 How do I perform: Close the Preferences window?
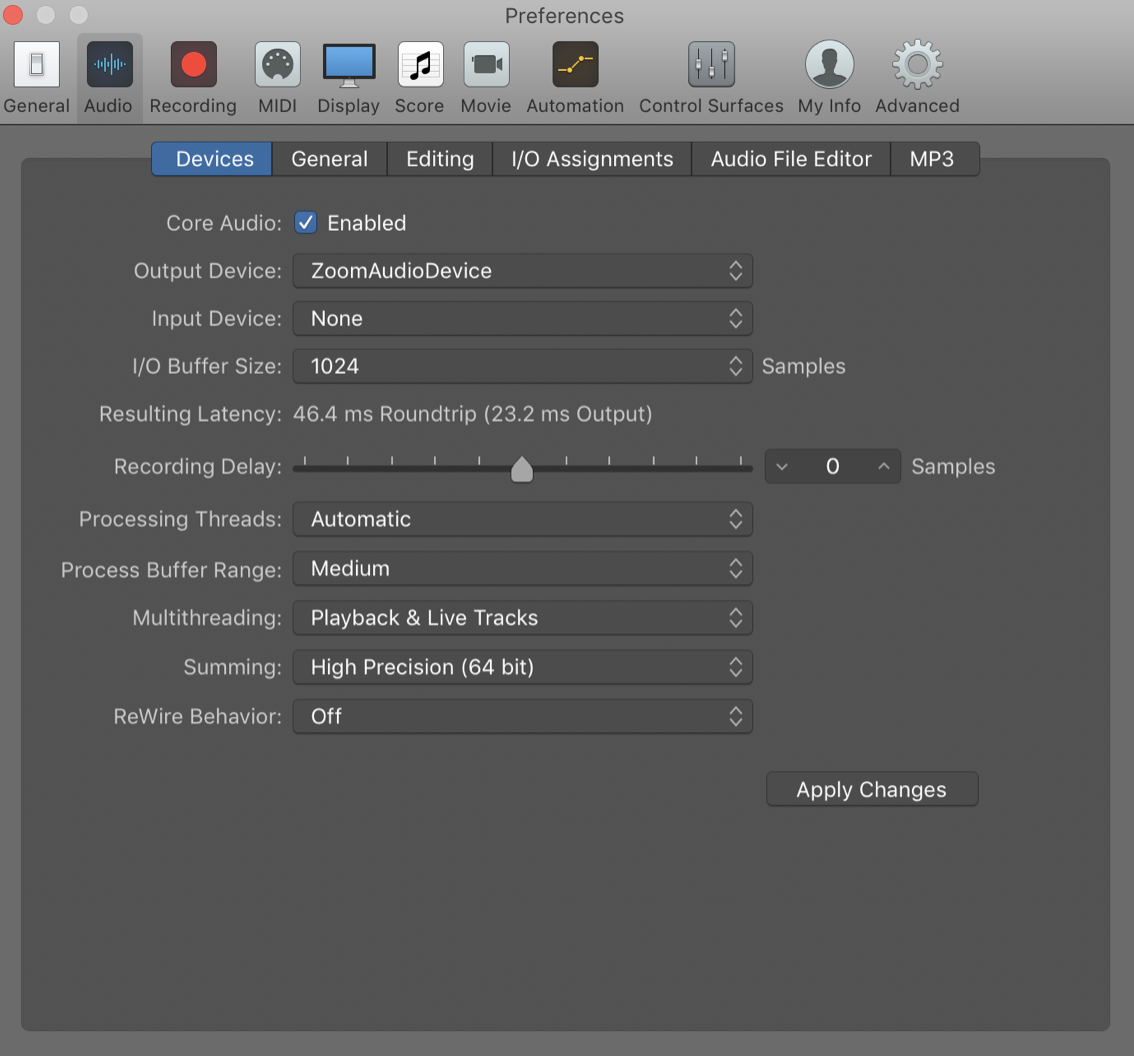pos(14,14)
